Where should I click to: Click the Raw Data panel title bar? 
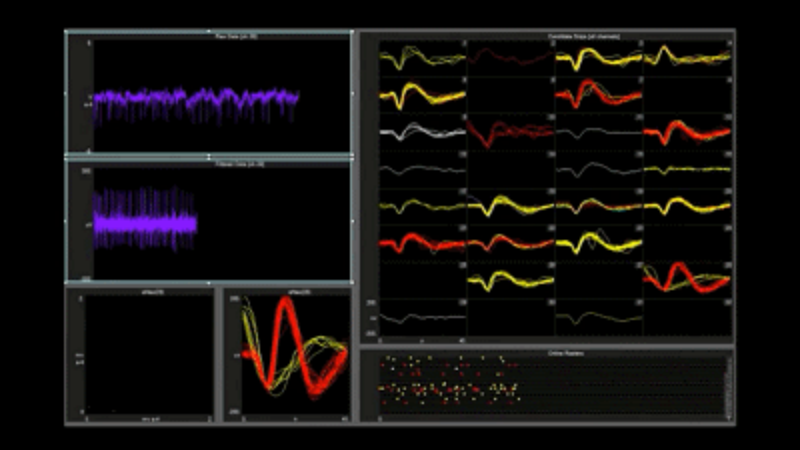pyautogui.click(x=208, y=35)
